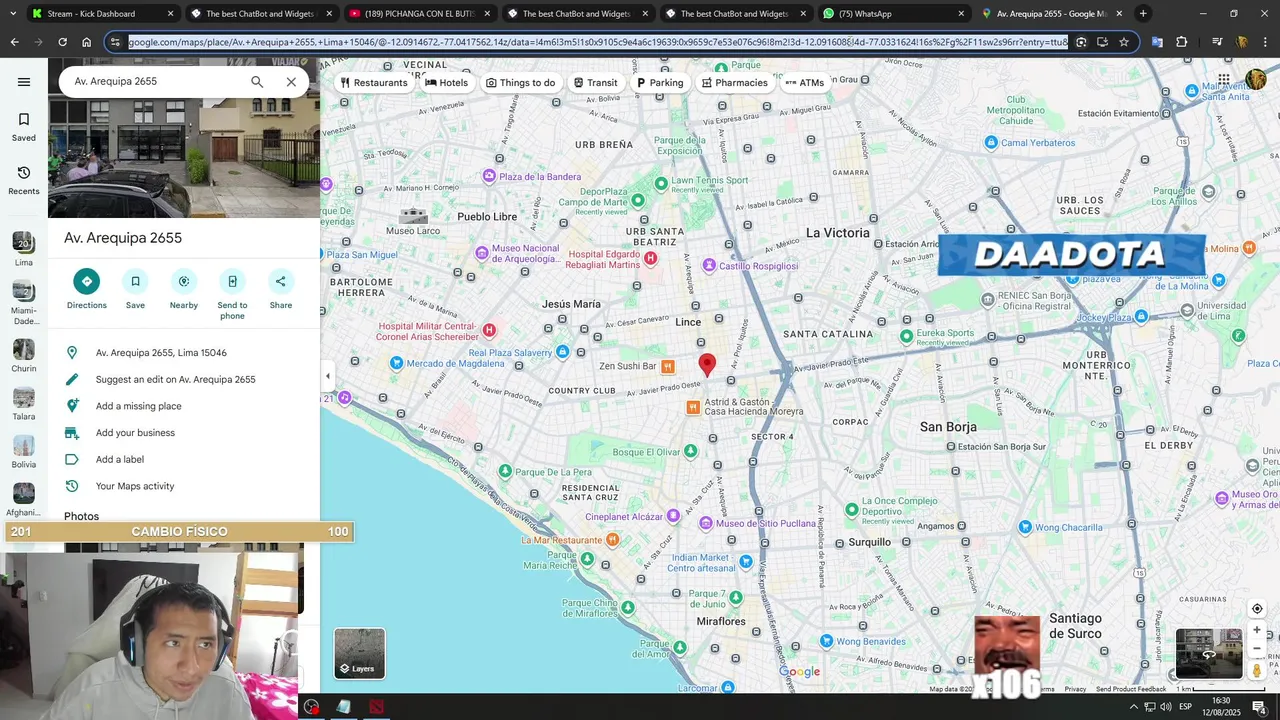This screenshot has height=720, width=1280.
Task: Share Av. Arequipa 2655
Action: [281, 289]
